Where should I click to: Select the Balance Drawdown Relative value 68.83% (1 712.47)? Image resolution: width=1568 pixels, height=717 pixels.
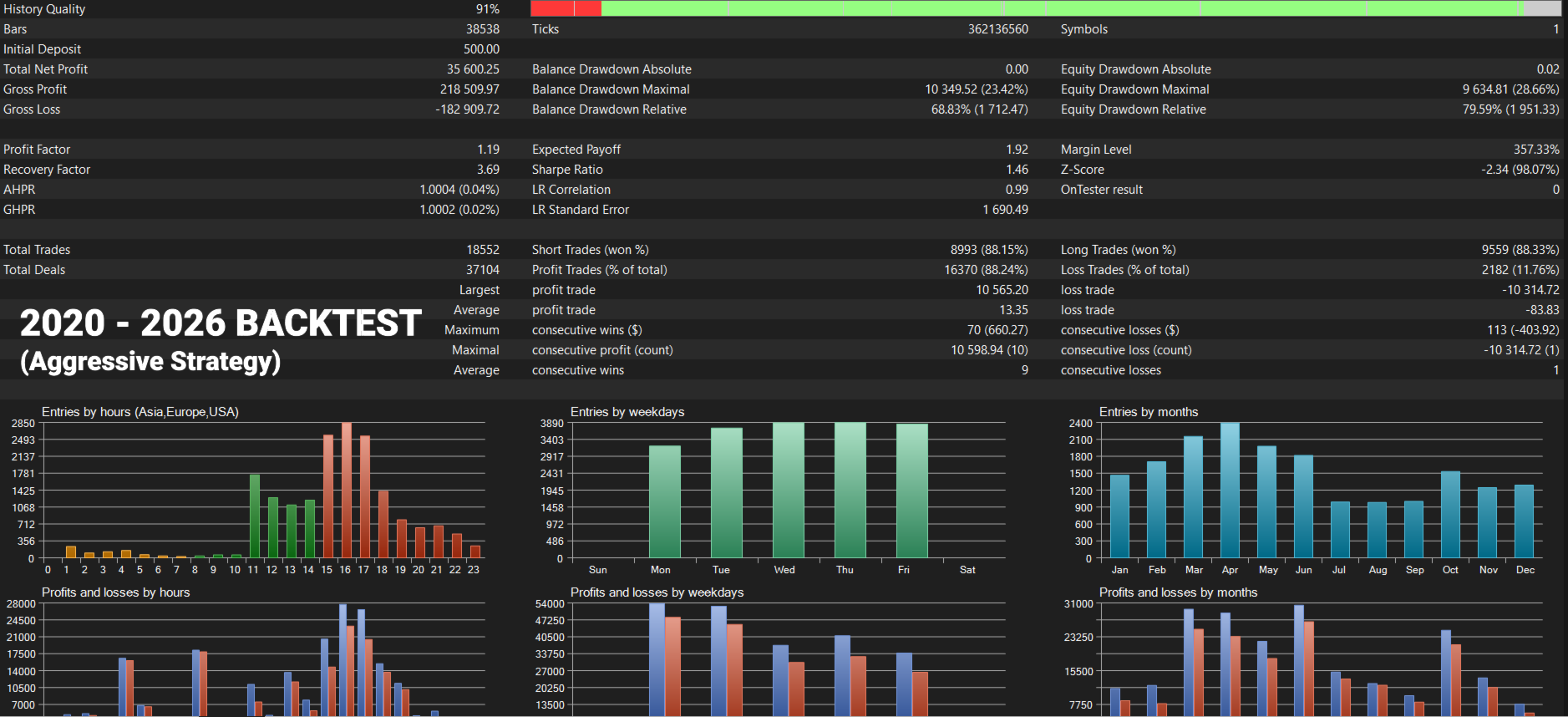(980, 109)
